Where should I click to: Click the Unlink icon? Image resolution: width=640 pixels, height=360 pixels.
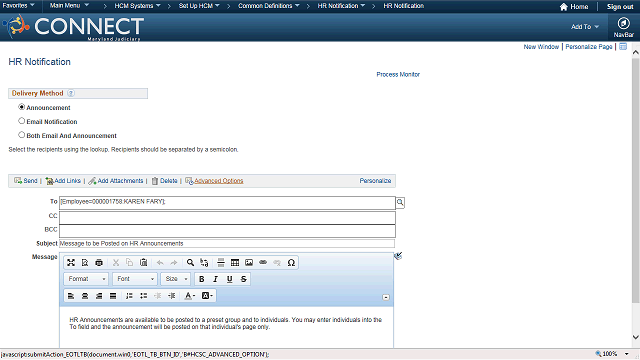pyautogui.click(x=277, y=262)
